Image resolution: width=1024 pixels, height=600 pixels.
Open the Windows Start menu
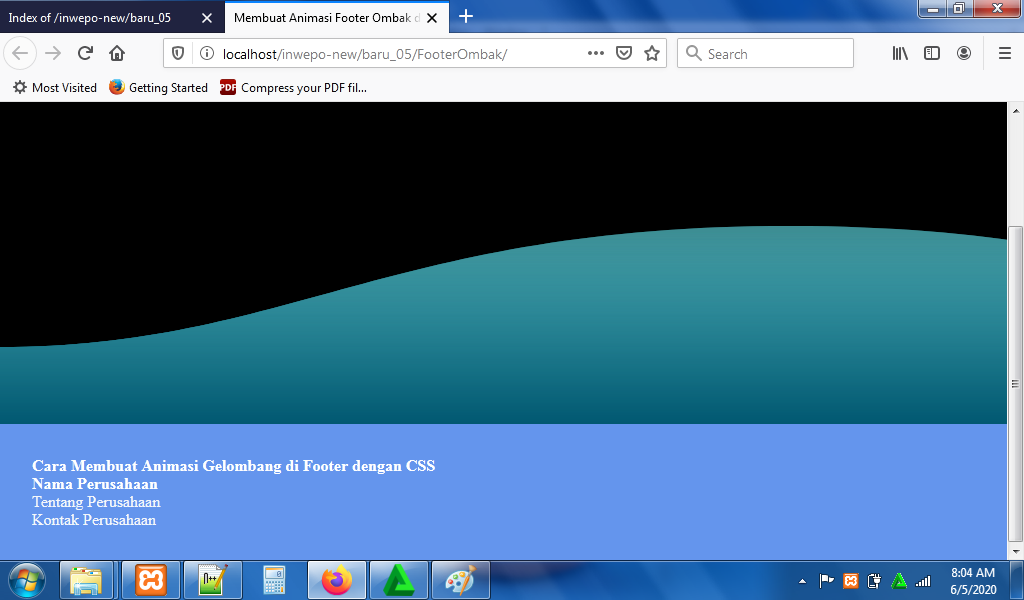click(x=27, y=580)
